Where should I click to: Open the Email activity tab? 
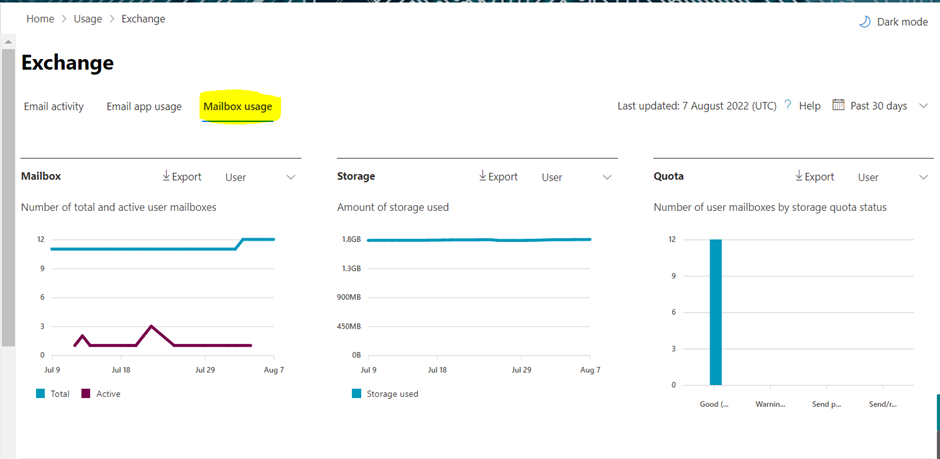[54, 107]
